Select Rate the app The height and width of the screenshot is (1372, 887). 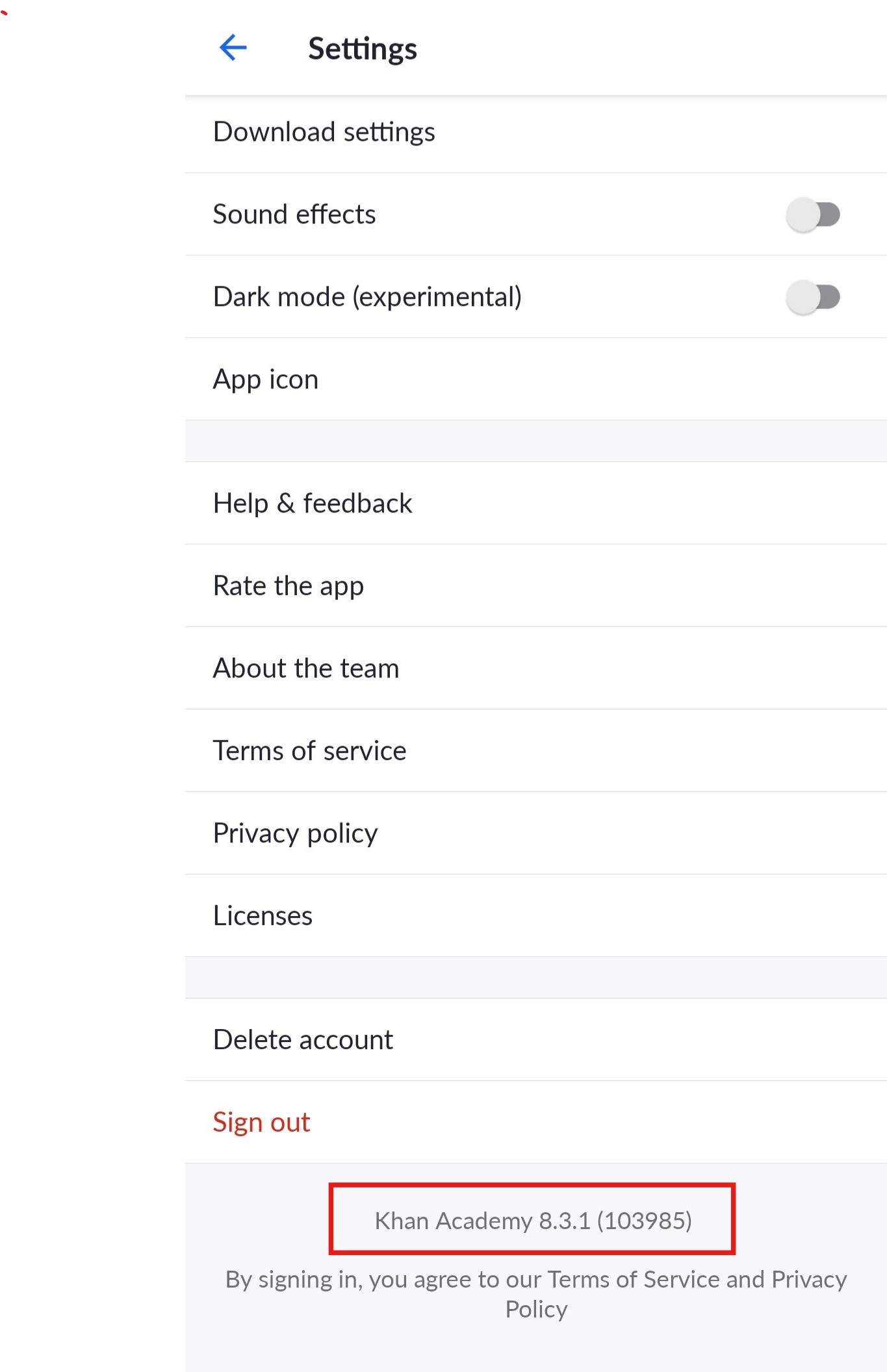pos(536,586)
